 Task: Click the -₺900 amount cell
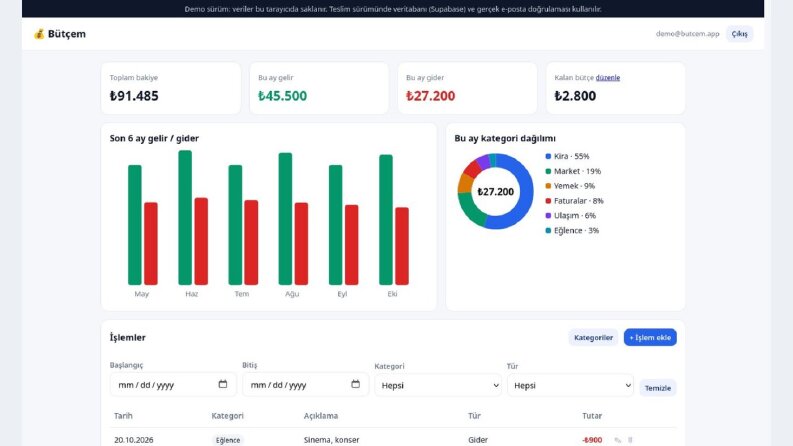[x=592, y=440]
